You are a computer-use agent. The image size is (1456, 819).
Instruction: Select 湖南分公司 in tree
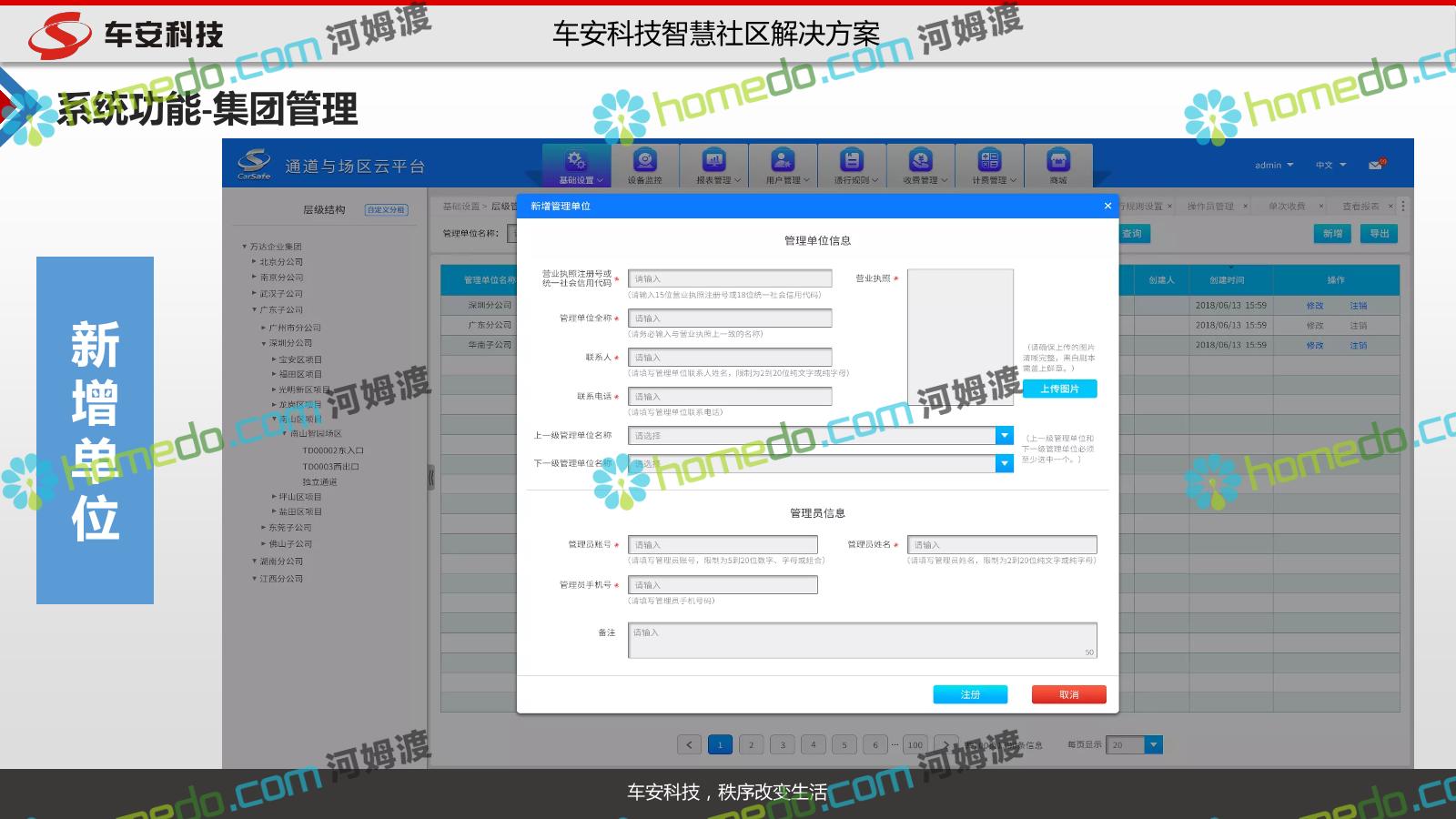click(x=281, y=561)
